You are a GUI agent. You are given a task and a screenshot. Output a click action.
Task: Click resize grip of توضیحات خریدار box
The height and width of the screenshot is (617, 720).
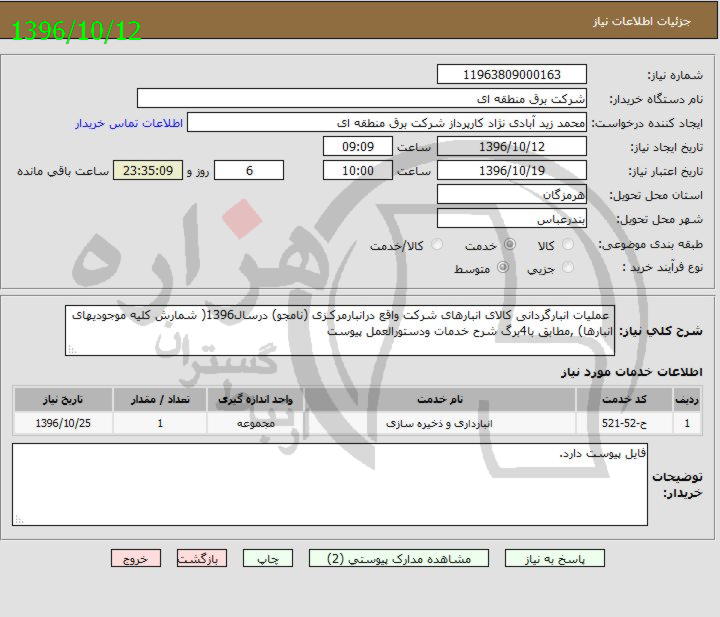pyautogui.click(x=18, y=520)
